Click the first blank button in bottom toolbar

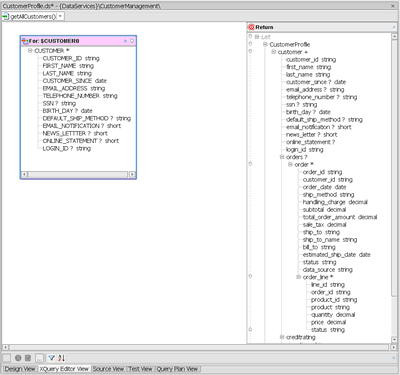click(7, 358)
